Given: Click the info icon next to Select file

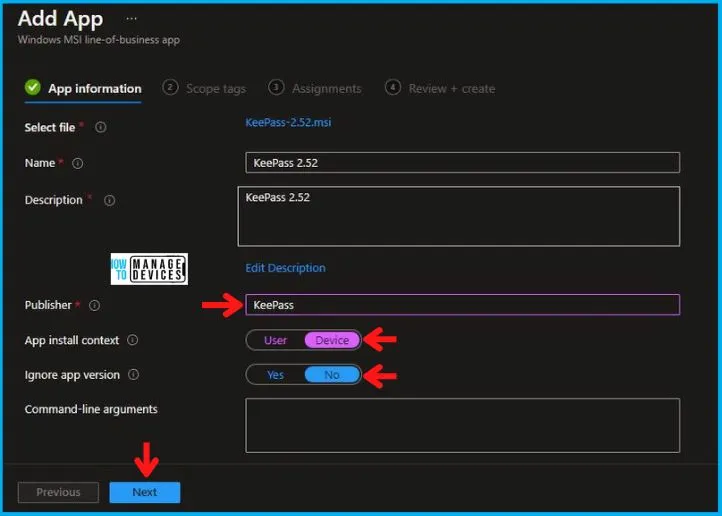Looking at the screenshot, I should pos(101,128).
